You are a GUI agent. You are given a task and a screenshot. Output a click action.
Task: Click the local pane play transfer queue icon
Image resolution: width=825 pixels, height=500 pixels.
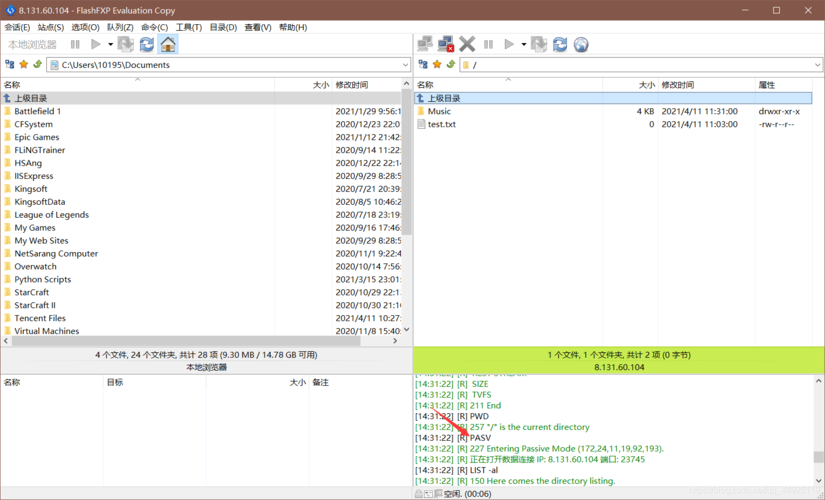pyautogui.click(x=96, y=45)
